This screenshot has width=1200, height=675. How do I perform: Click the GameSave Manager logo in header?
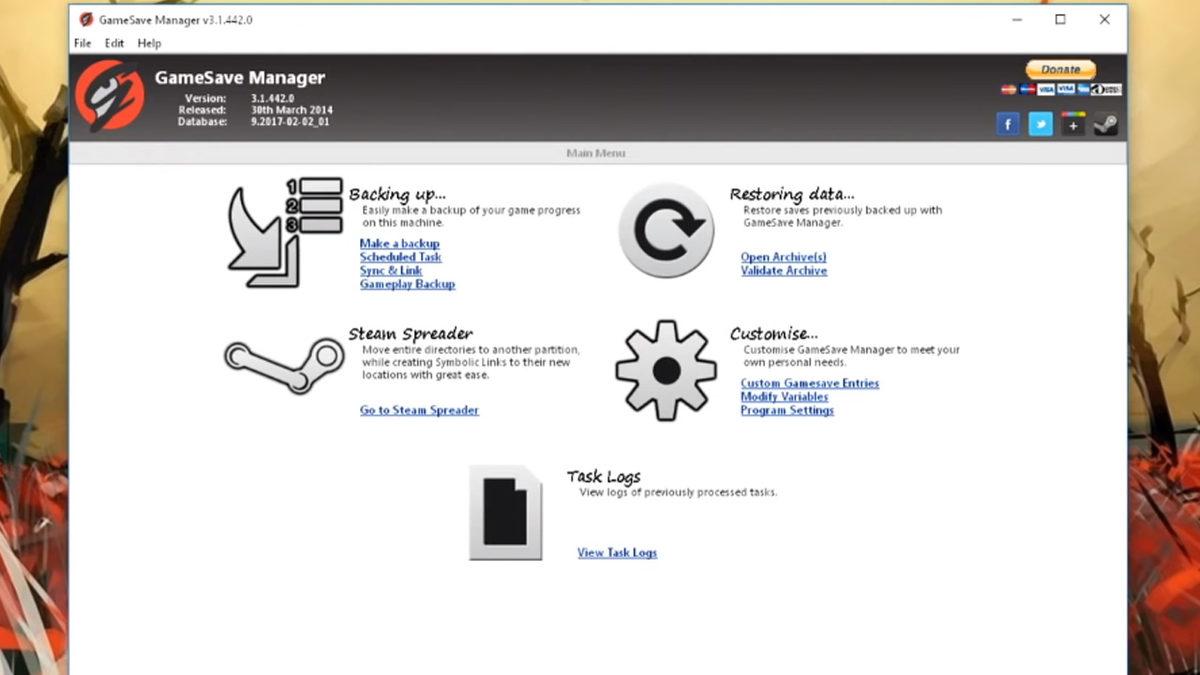coord(109,96)
